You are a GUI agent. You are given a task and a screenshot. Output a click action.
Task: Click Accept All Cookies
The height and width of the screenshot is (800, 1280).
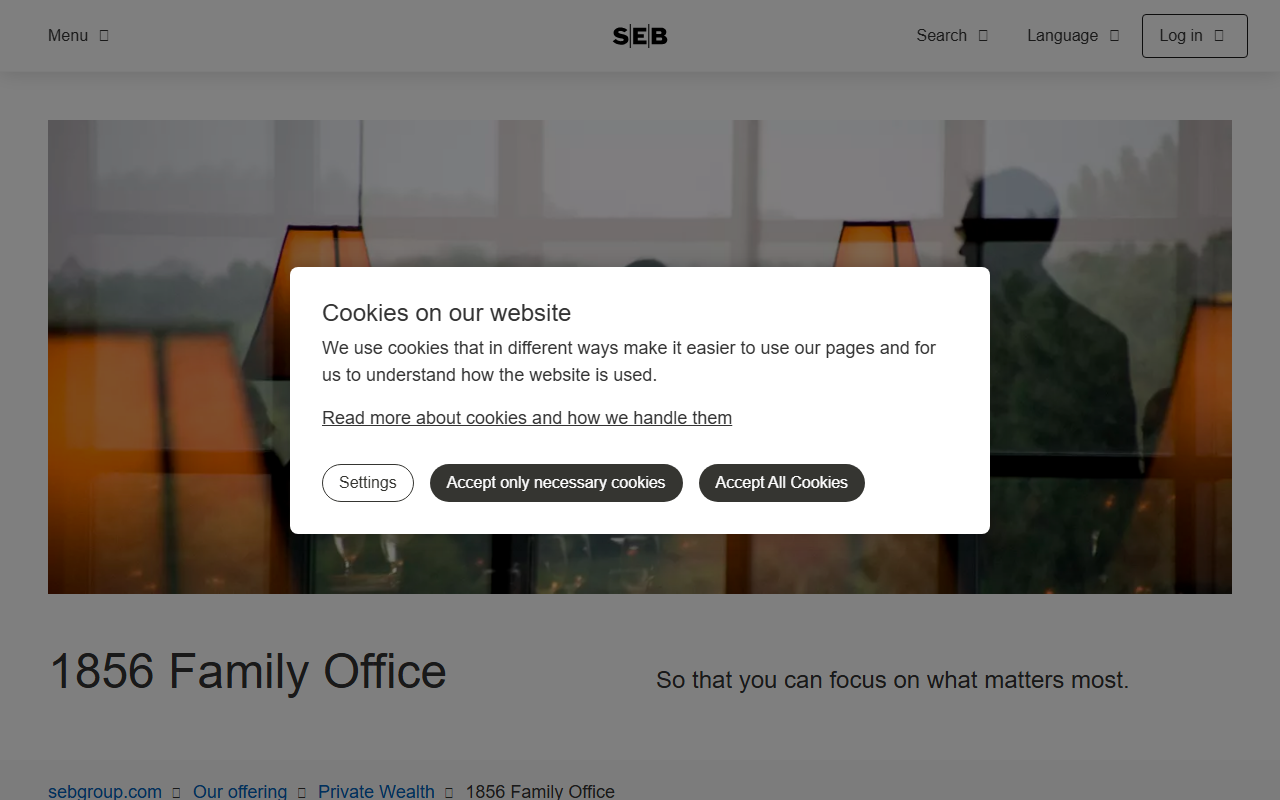pos(782,483)
